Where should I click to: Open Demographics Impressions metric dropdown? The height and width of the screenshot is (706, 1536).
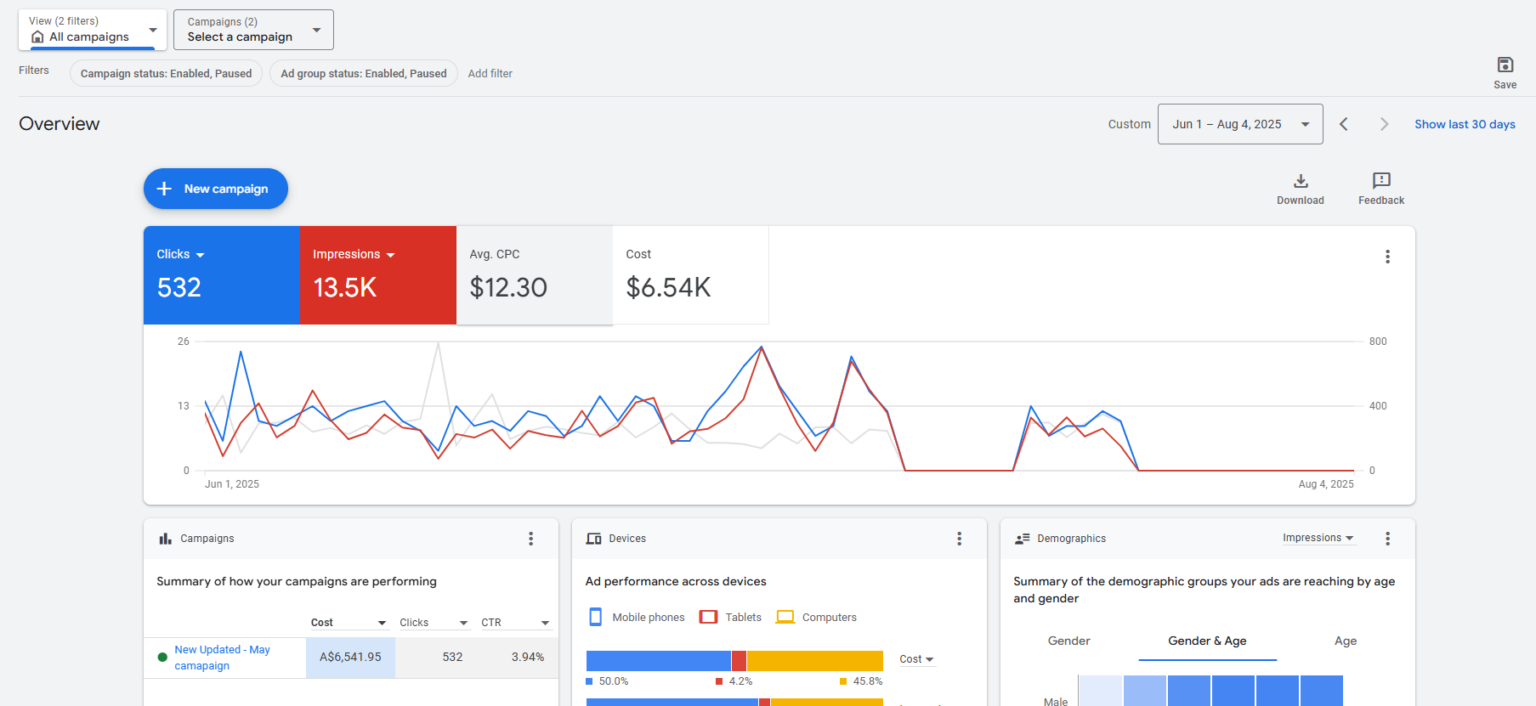click(x=1318, y=538)
